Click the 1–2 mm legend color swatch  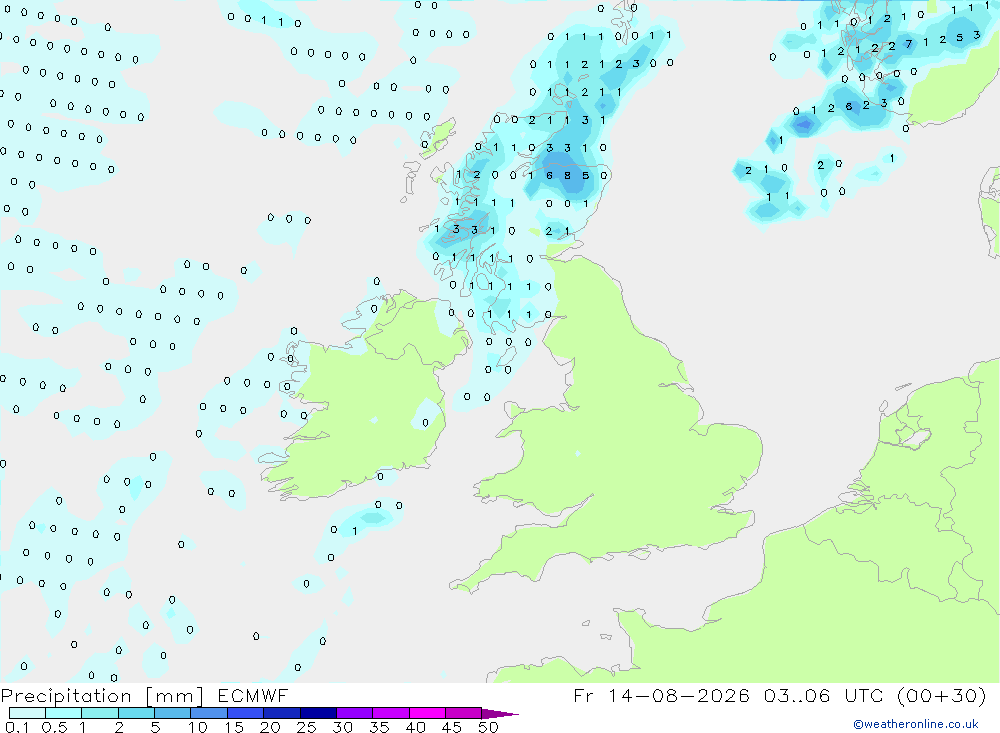pos(100,713)
